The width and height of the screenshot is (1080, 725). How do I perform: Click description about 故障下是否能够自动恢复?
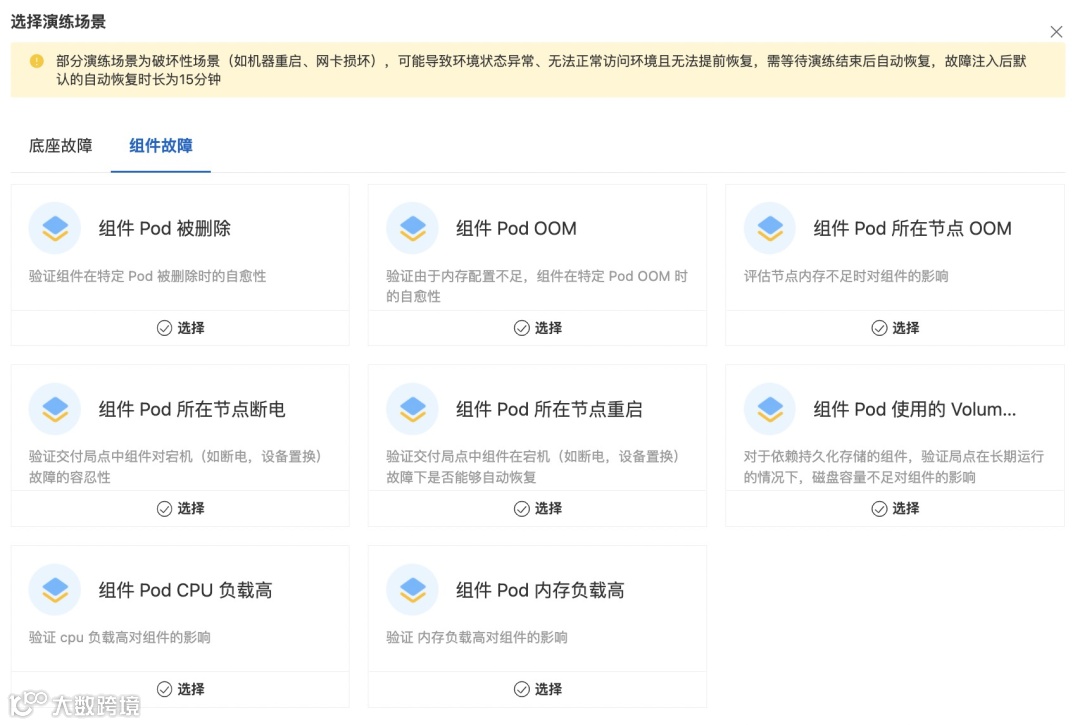534,467
